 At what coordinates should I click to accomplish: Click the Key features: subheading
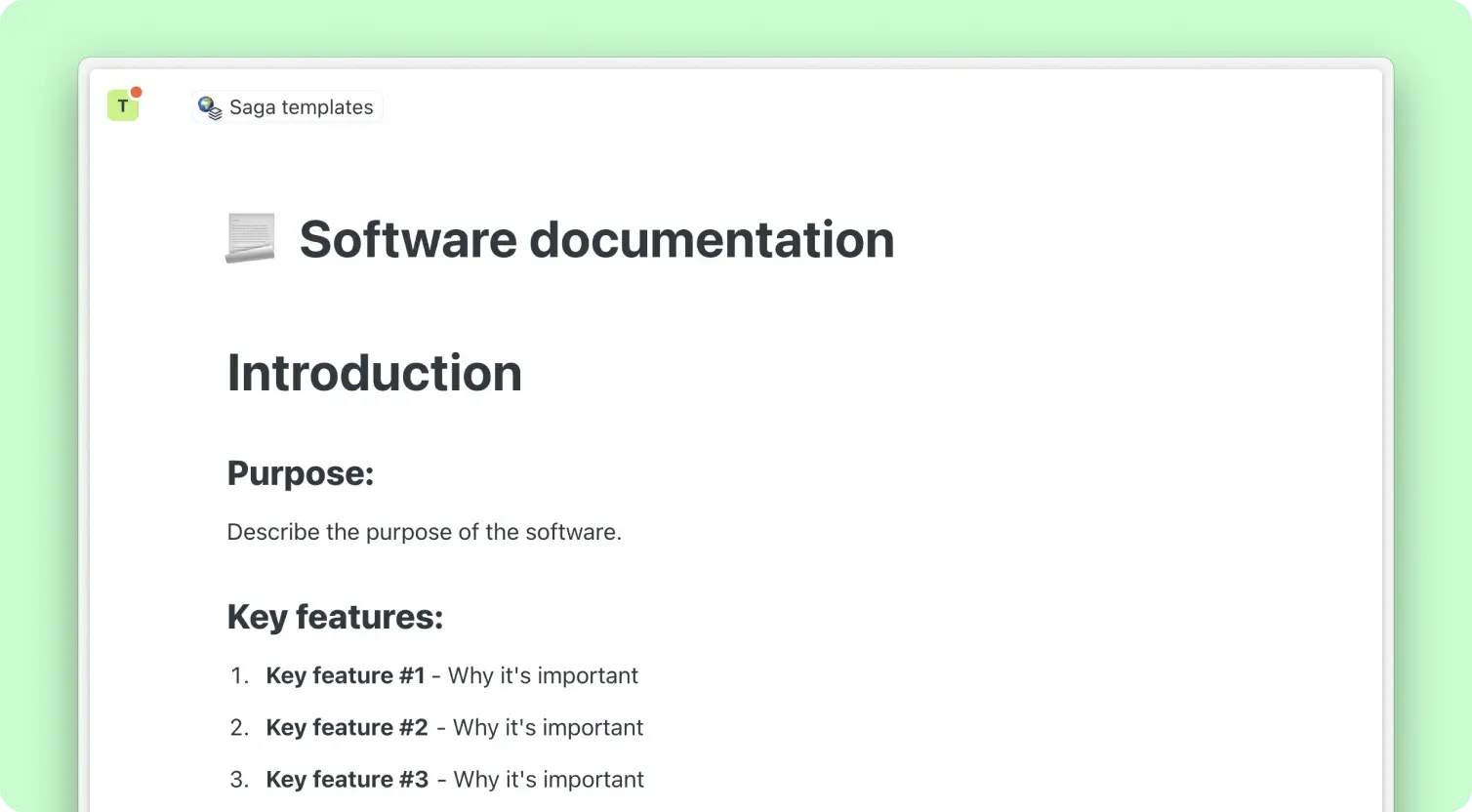[x=335, y=617]
